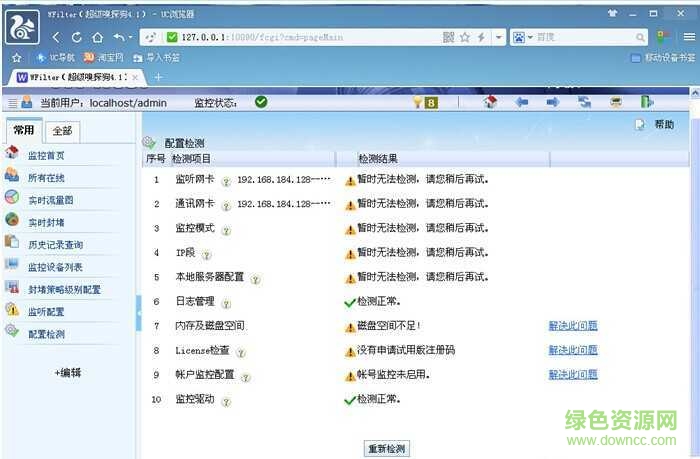This screenshot has width=700, height=459.
Task: Open 实时流量图 in sidebar
Action: 50,200
